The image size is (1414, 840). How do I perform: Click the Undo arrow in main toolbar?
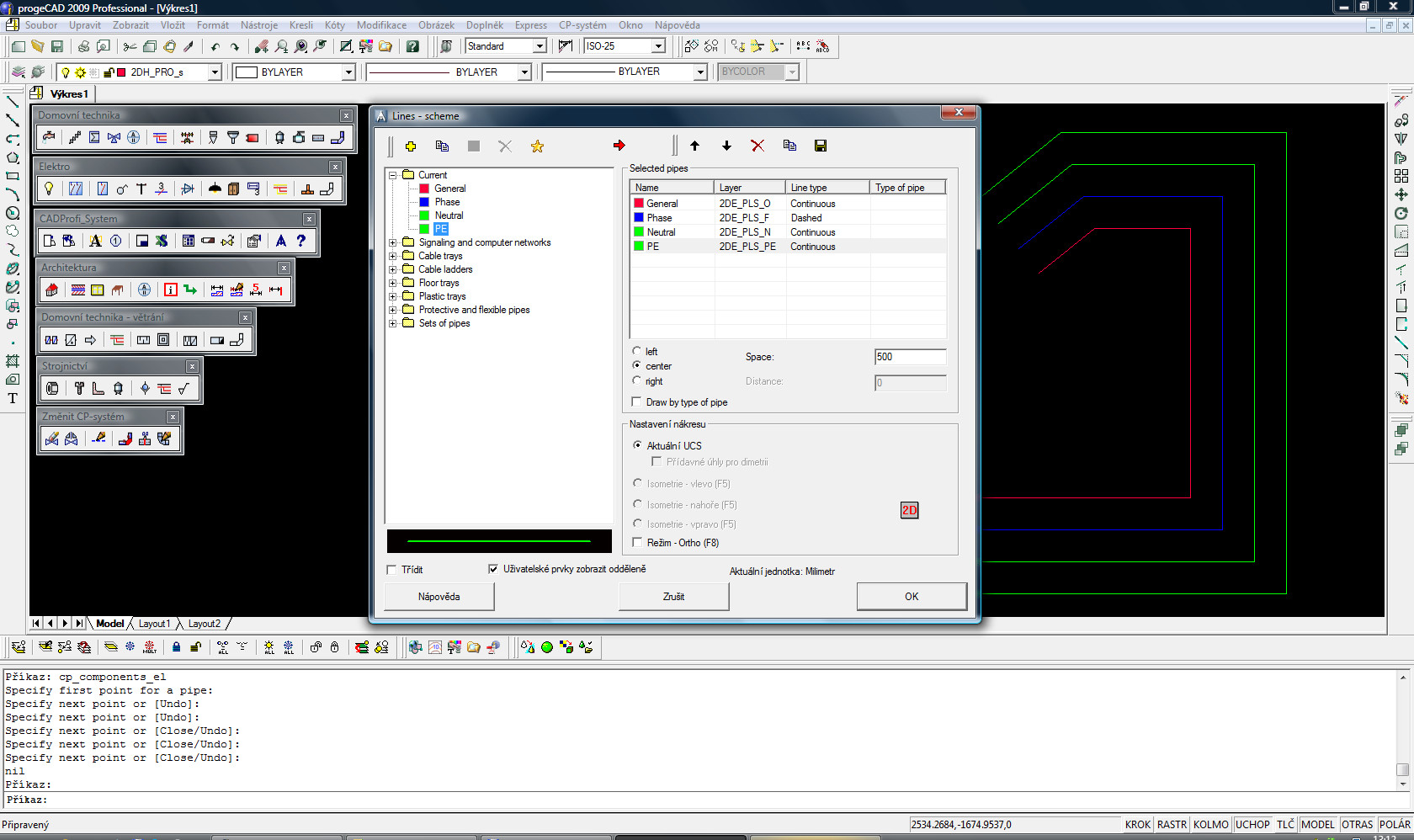(x=215, y=46)
